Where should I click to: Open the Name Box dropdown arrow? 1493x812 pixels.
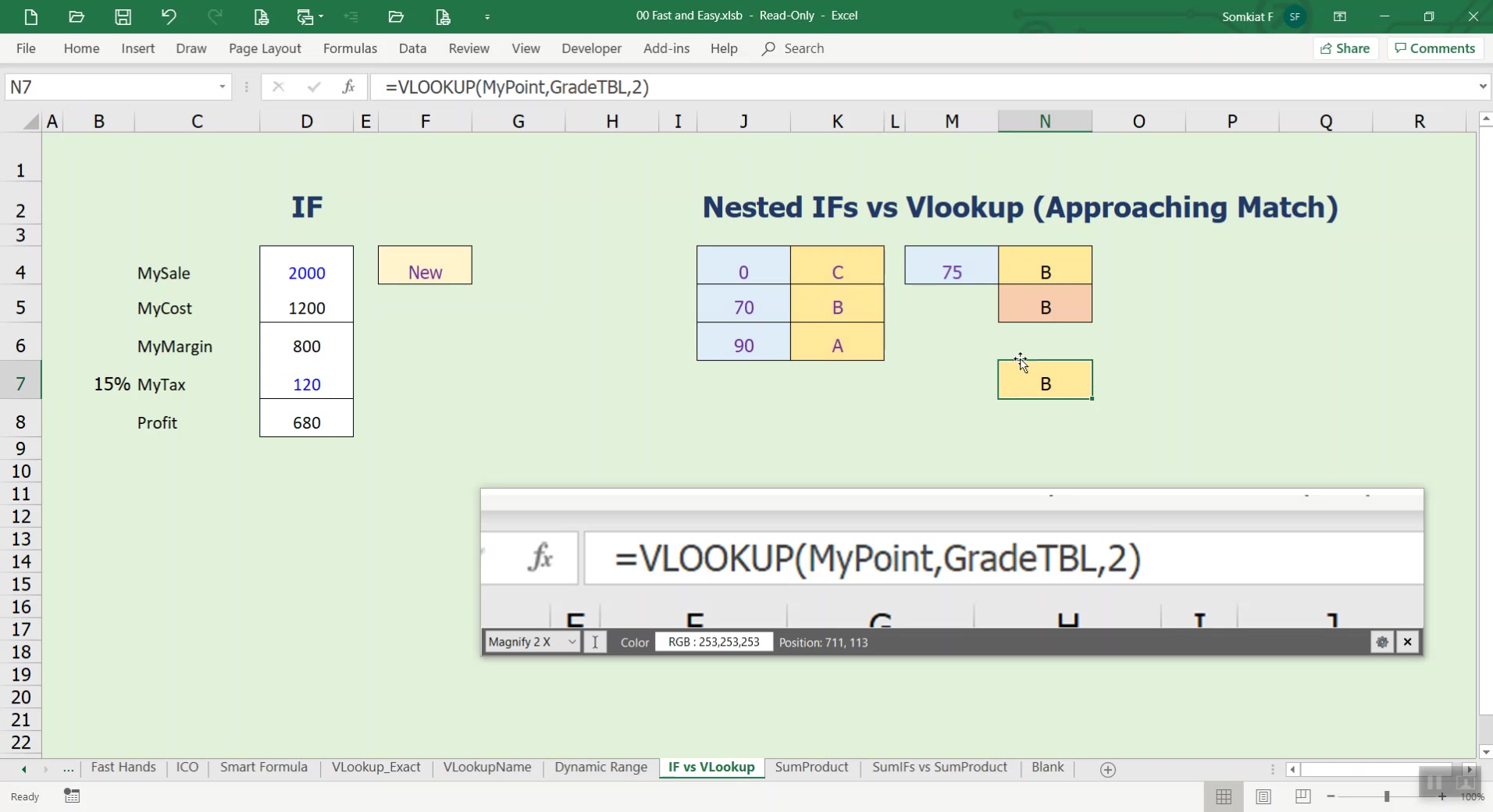click(x=223, y=87)
